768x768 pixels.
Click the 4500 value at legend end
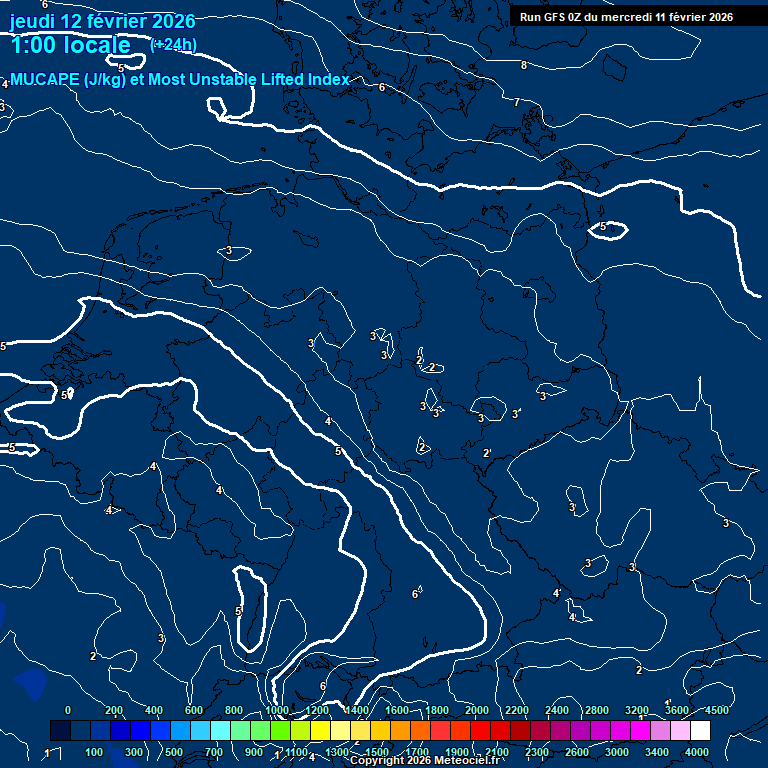coord(717,710)
